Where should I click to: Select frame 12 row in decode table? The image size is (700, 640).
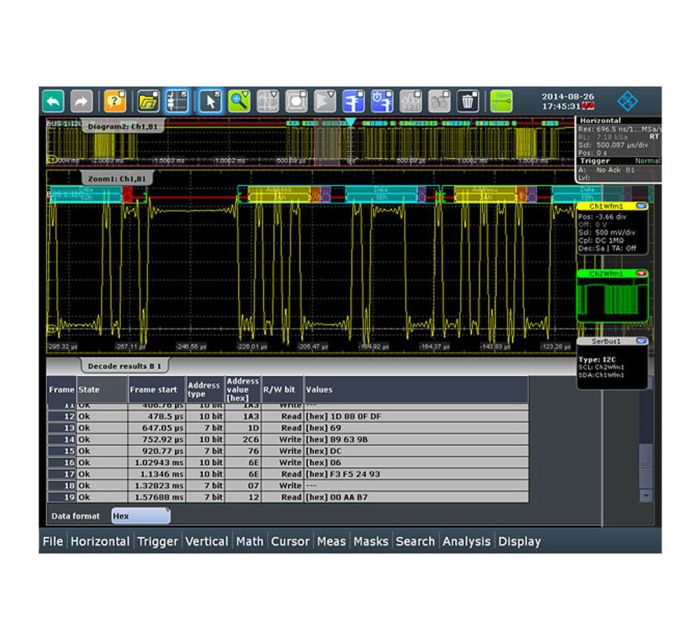click(288, 416)
